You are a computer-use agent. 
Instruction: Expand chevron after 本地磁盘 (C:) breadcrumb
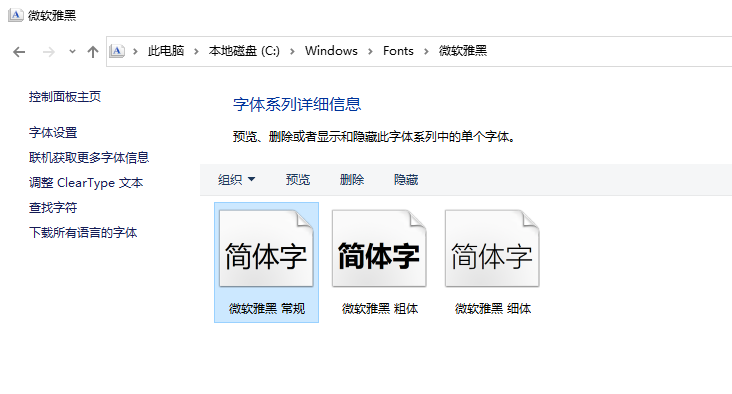pos(292,51)
